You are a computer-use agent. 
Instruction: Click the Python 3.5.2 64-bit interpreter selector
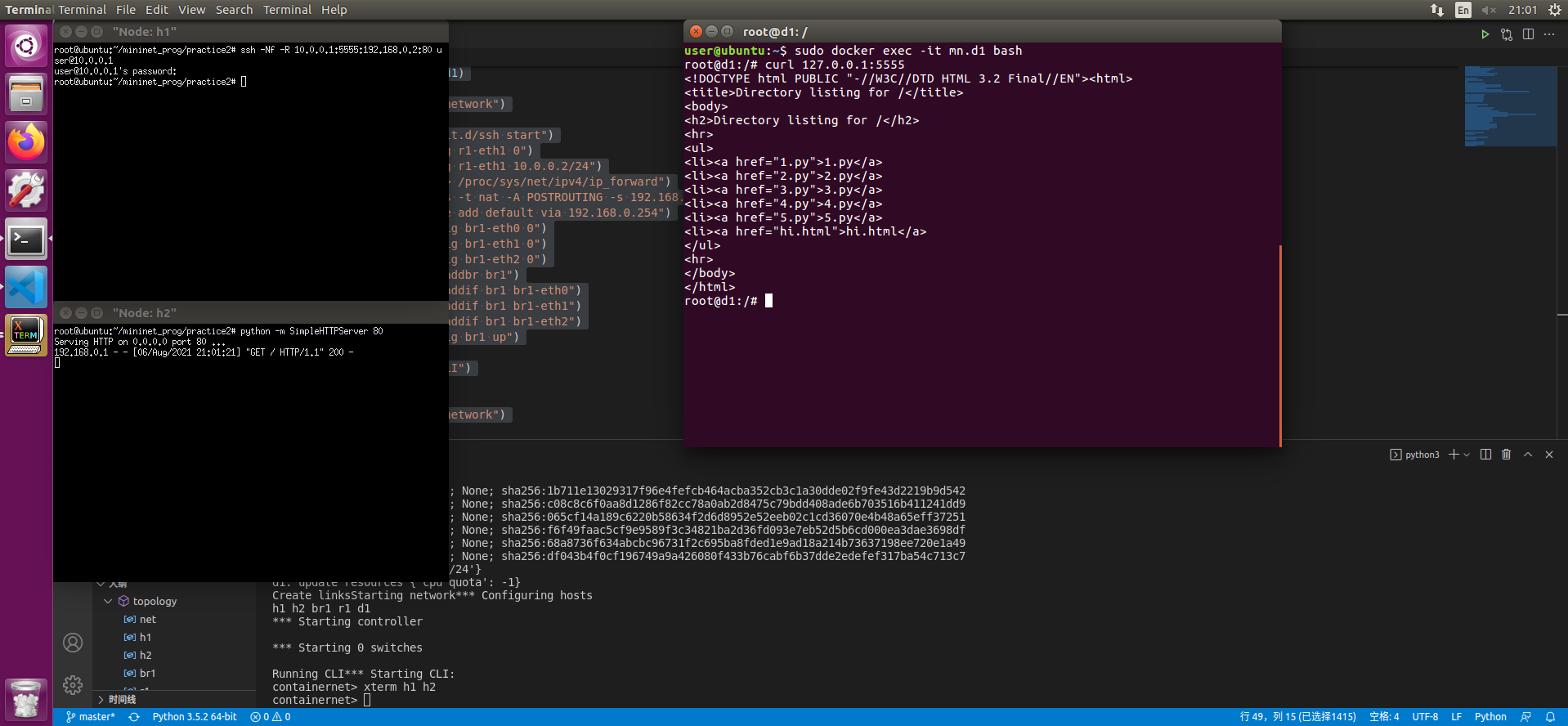coord(195,717)
